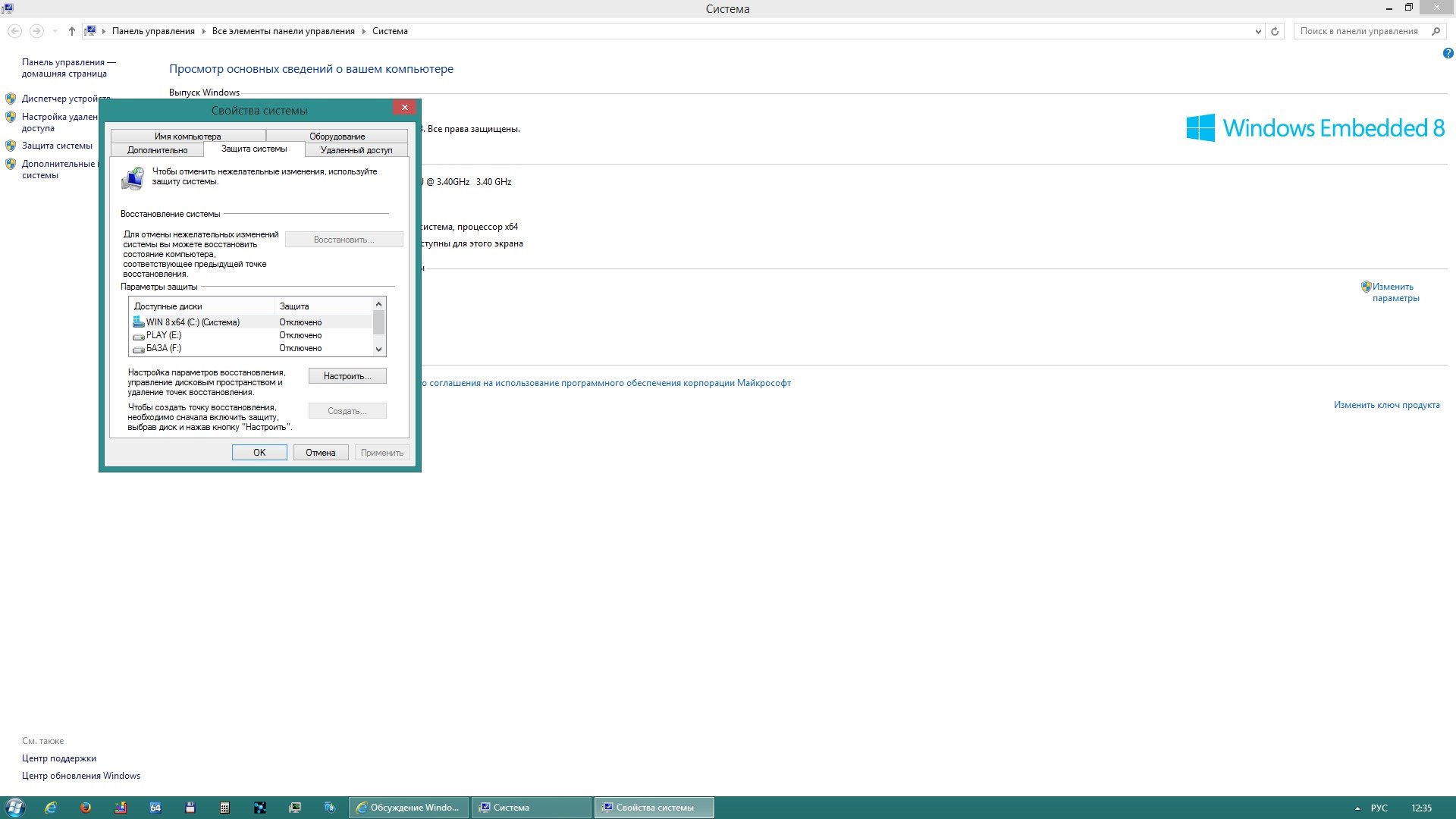Focus 'Поиск в панели управления' search box
Image resolution: width=1456 pixels, height=819 pixels.
(x=1359, y=31)
